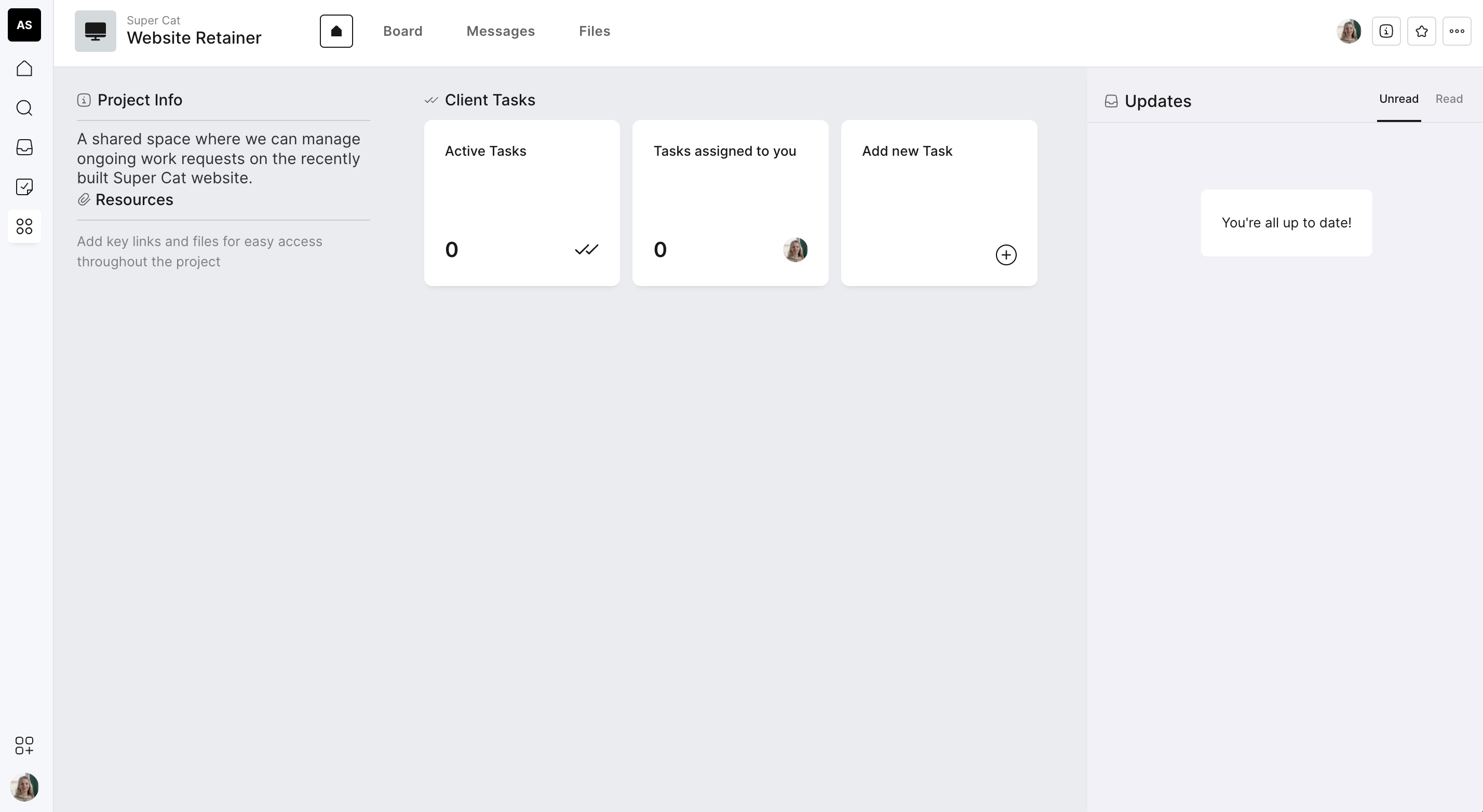Open the inbox icon in sidebar
The height and width of the screenshot is (812, 1483).
pyautogui.click(x=24, y=147)
